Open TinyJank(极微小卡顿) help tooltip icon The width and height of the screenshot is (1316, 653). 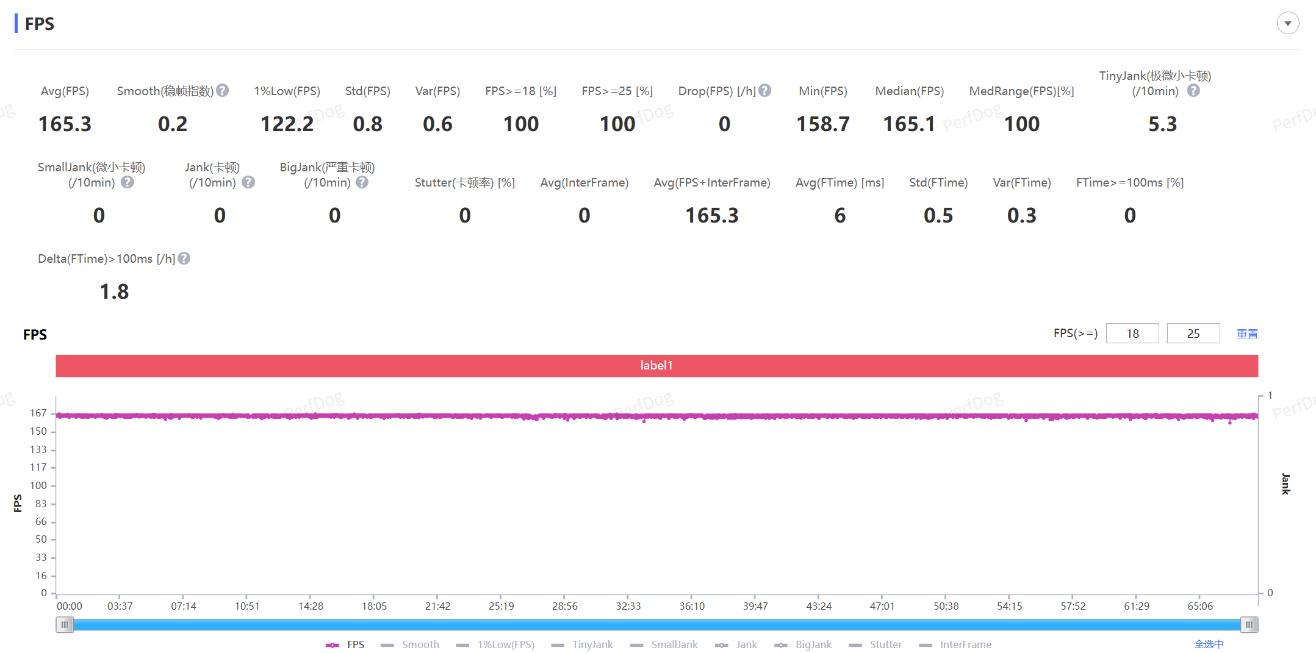click(x=1193, y=90)
